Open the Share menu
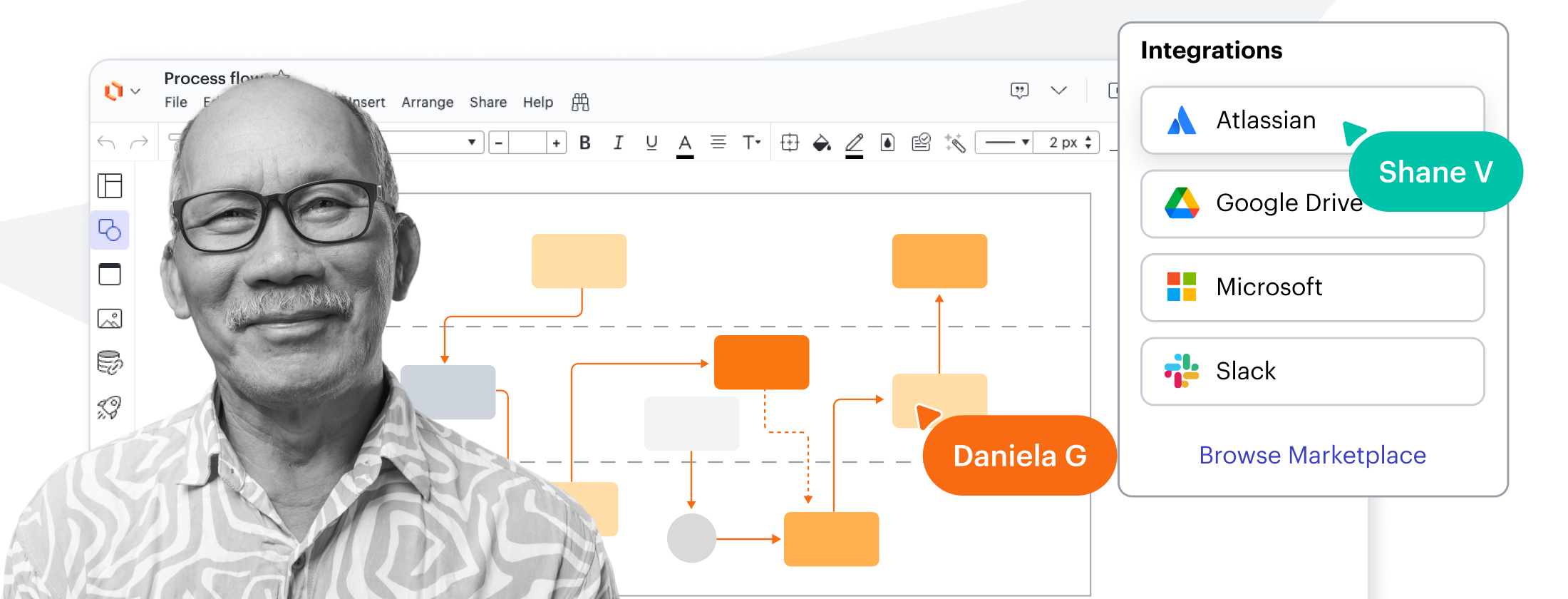Viewport: 1568px width, 599px height. [488, 103]
